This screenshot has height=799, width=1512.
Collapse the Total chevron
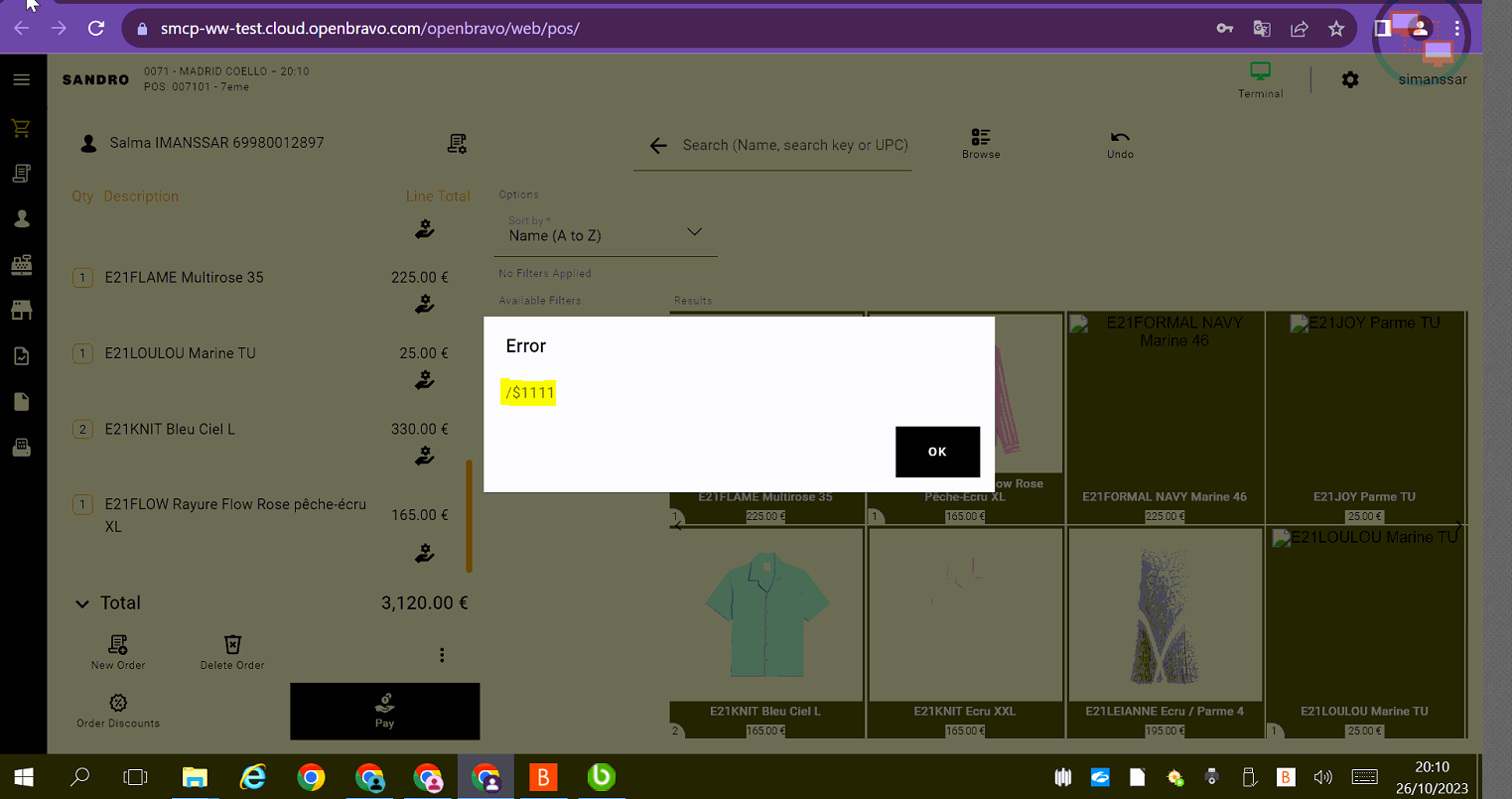pos(82,603)
